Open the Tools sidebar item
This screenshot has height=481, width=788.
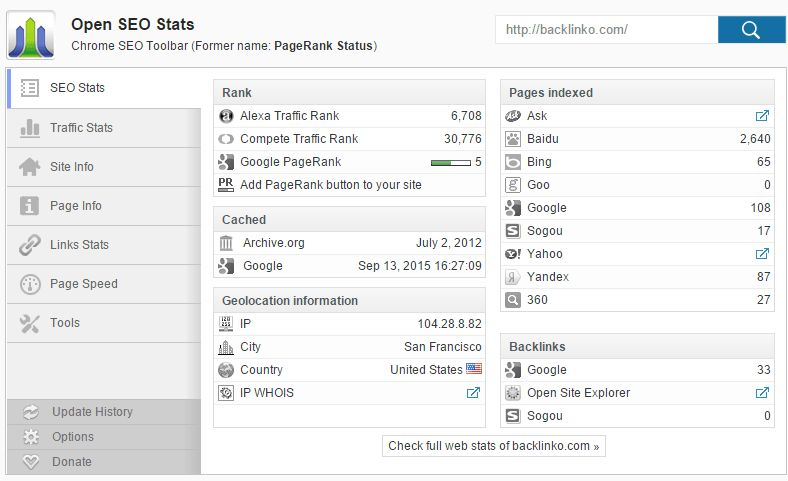(x=104, y=323)
